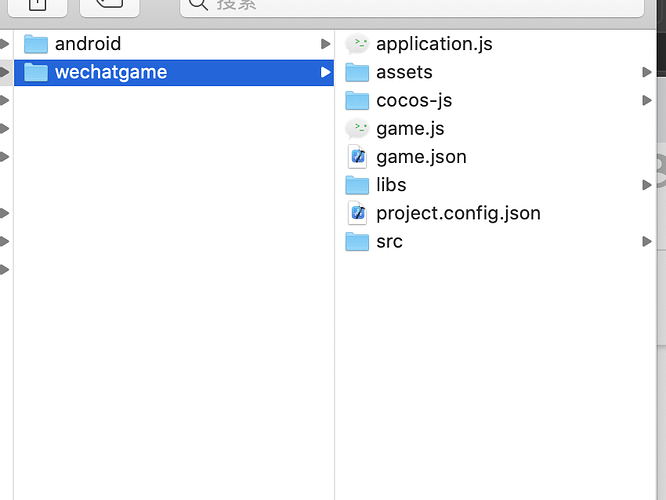Expand the cocos-js folder arrow
666x500 pixels.
pyautogui.click(x=647, y=101)
